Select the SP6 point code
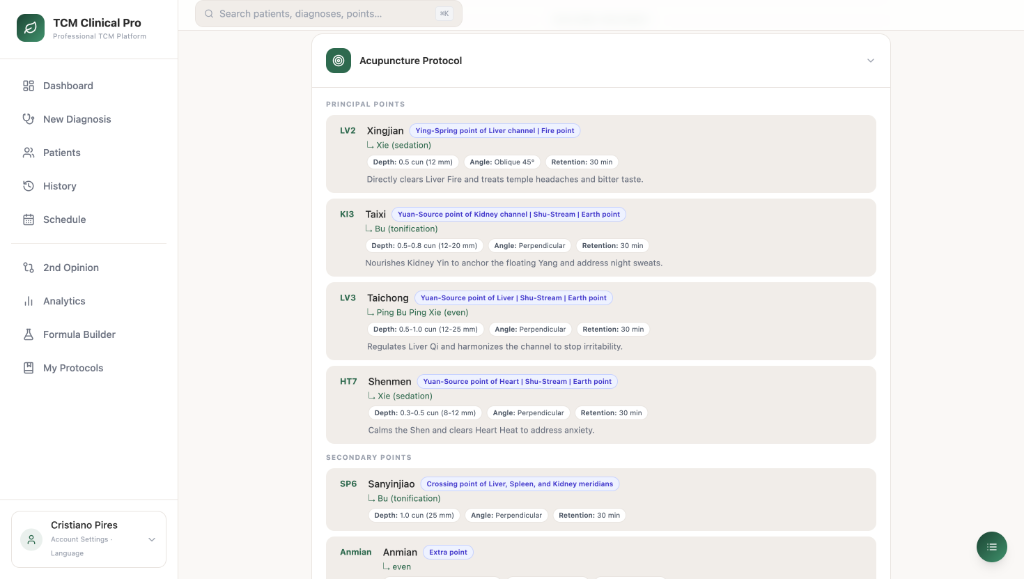 (348, 484)
